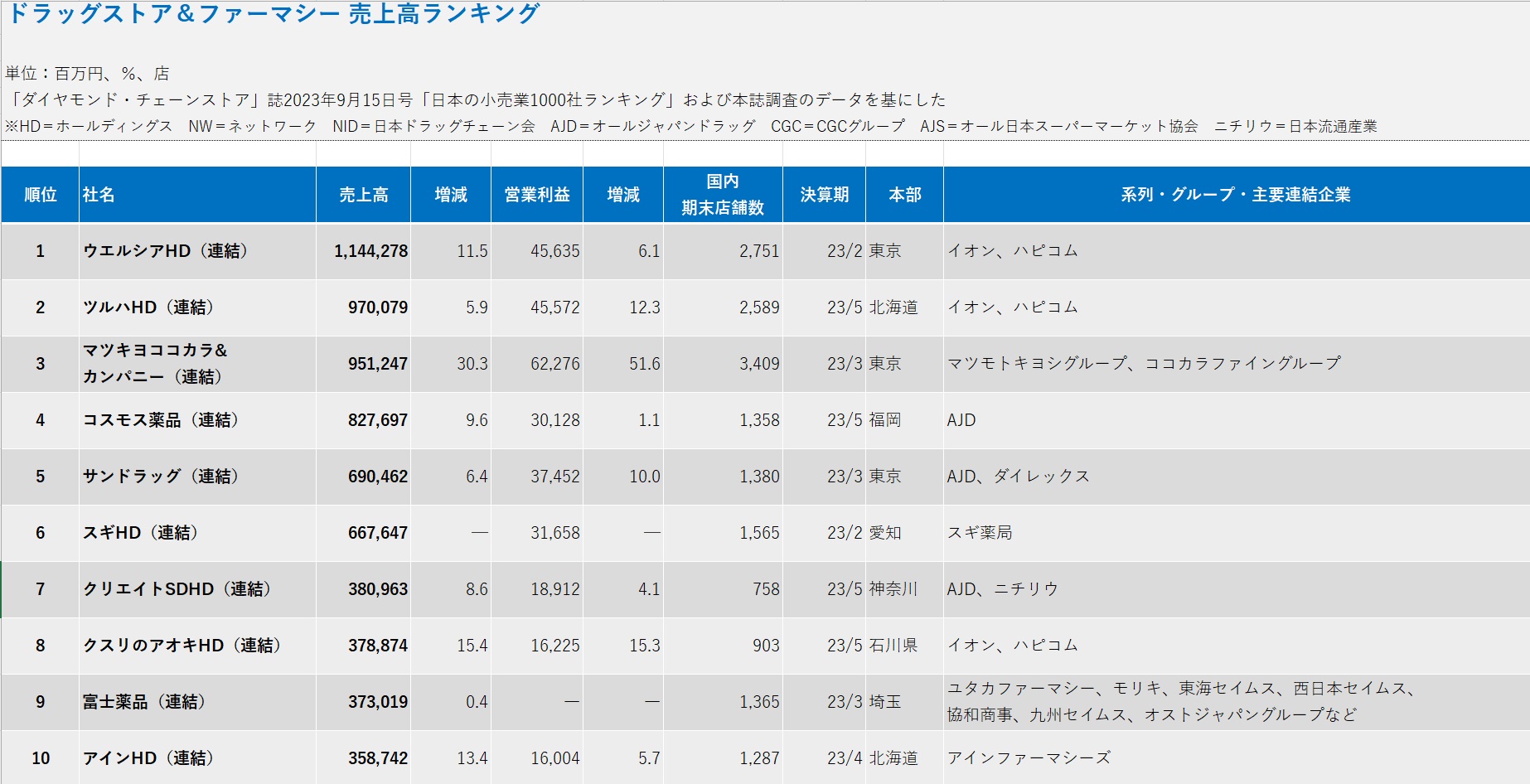Screen dimensions: 1530x784
Task: Click the 売上高 column header
Action: 363,195
